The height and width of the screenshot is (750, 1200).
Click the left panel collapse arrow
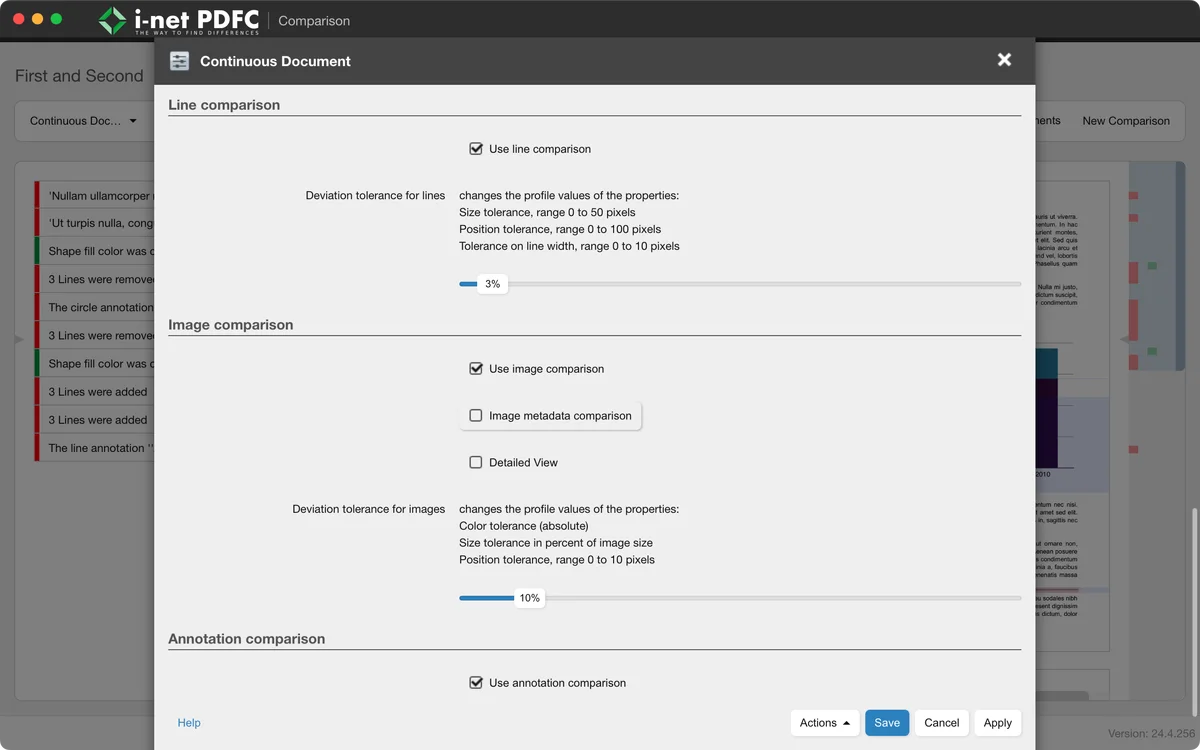tap(18, 340)
